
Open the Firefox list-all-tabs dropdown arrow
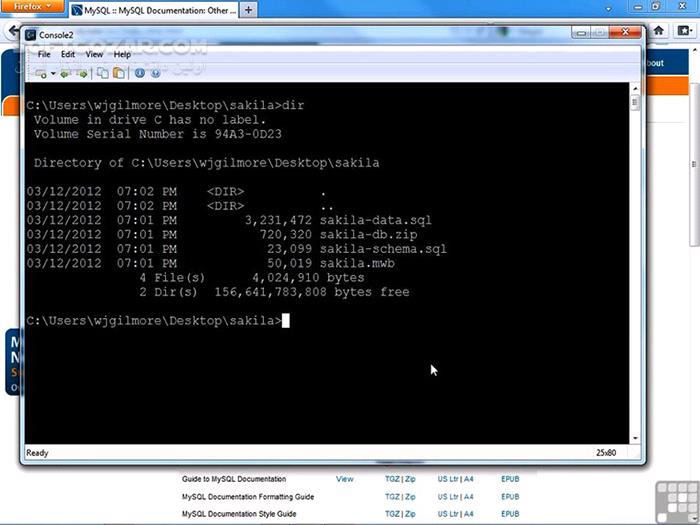click(x=608, y=9)
